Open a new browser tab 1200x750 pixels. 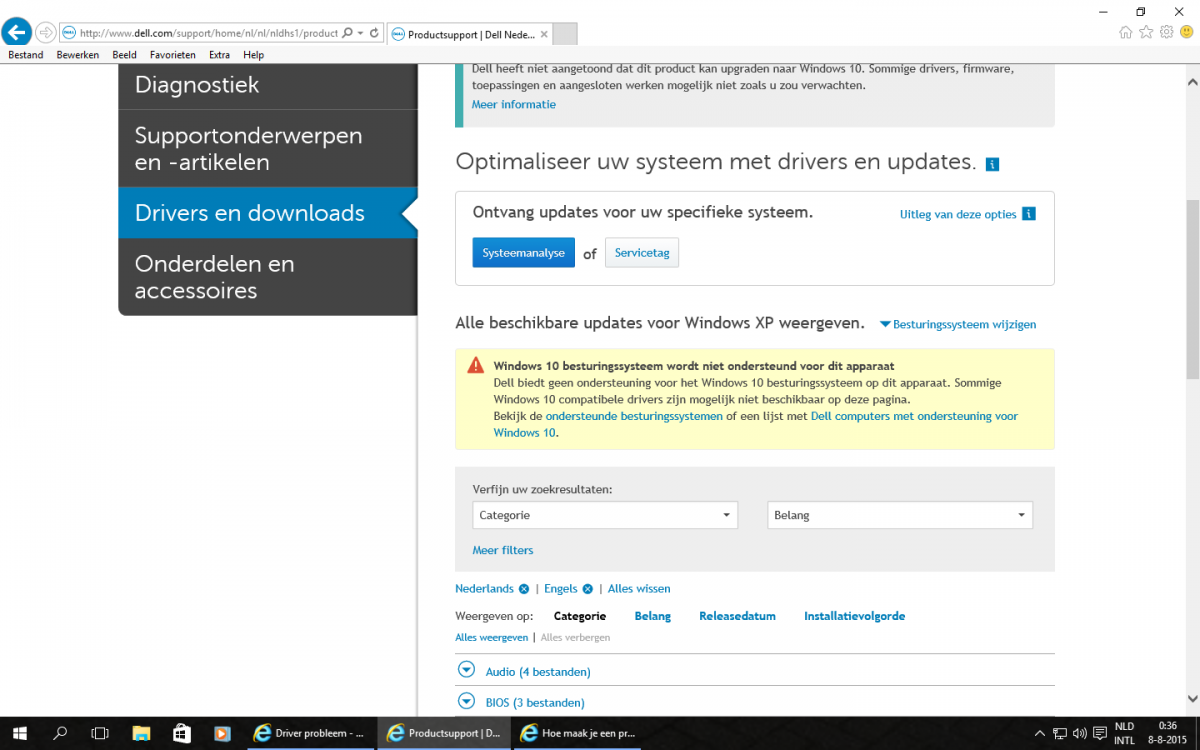pyautogui.click(x=565, y=33)
